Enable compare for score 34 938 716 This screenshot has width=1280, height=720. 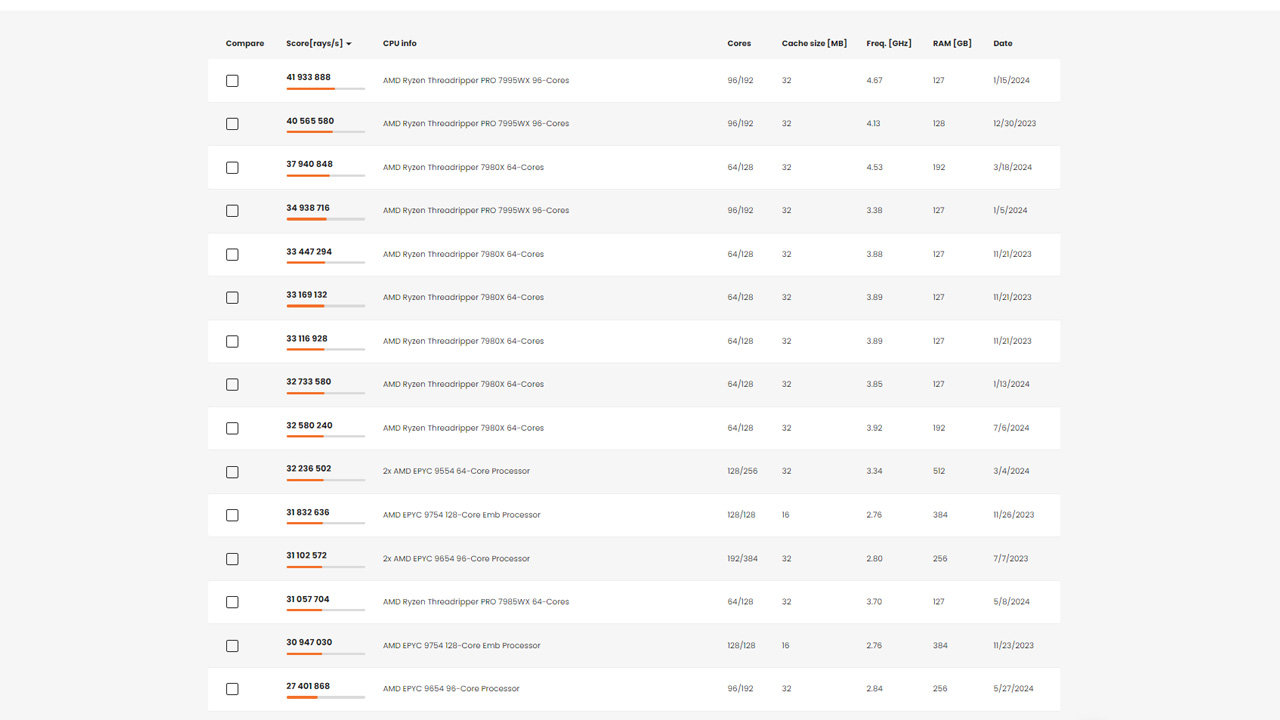click(x=232, y=211)
